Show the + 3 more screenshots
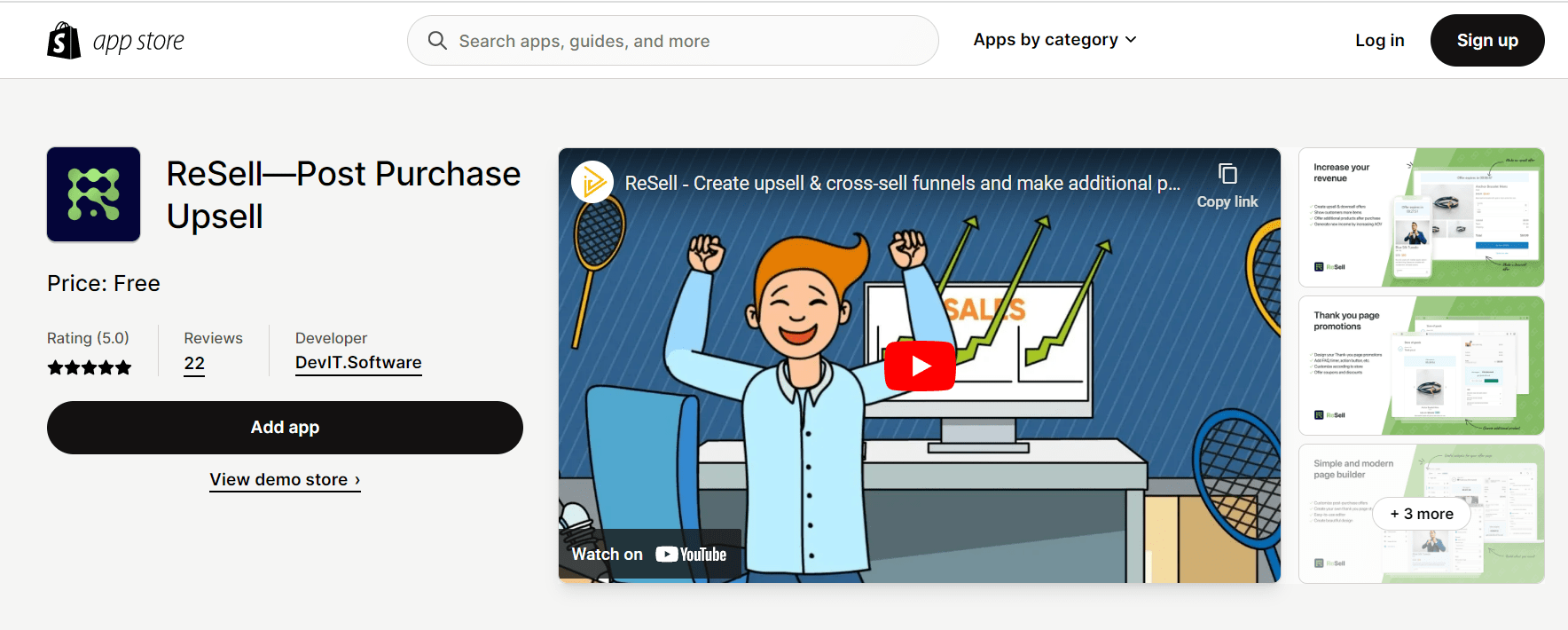The image size is (1568, 630). coord(1422,514)
